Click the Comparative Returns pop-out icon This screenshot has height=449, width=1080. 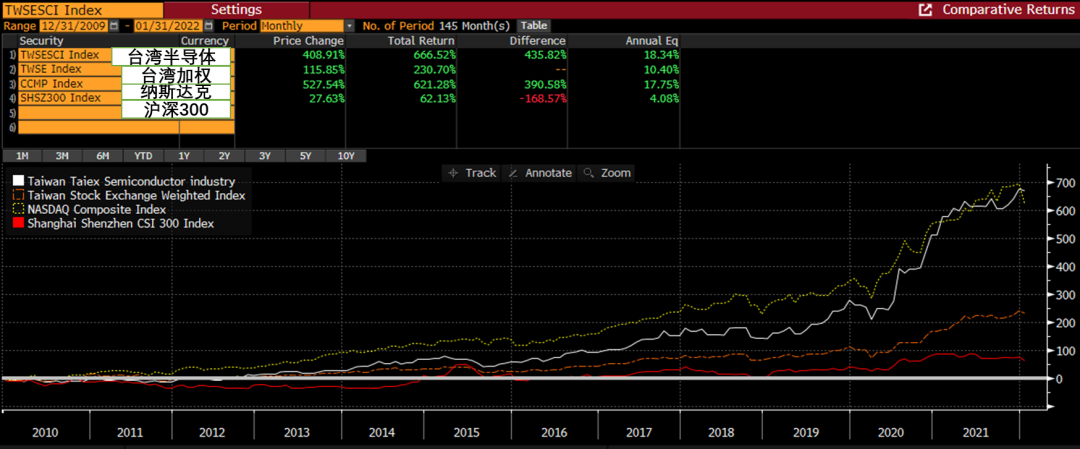point(926,10)
